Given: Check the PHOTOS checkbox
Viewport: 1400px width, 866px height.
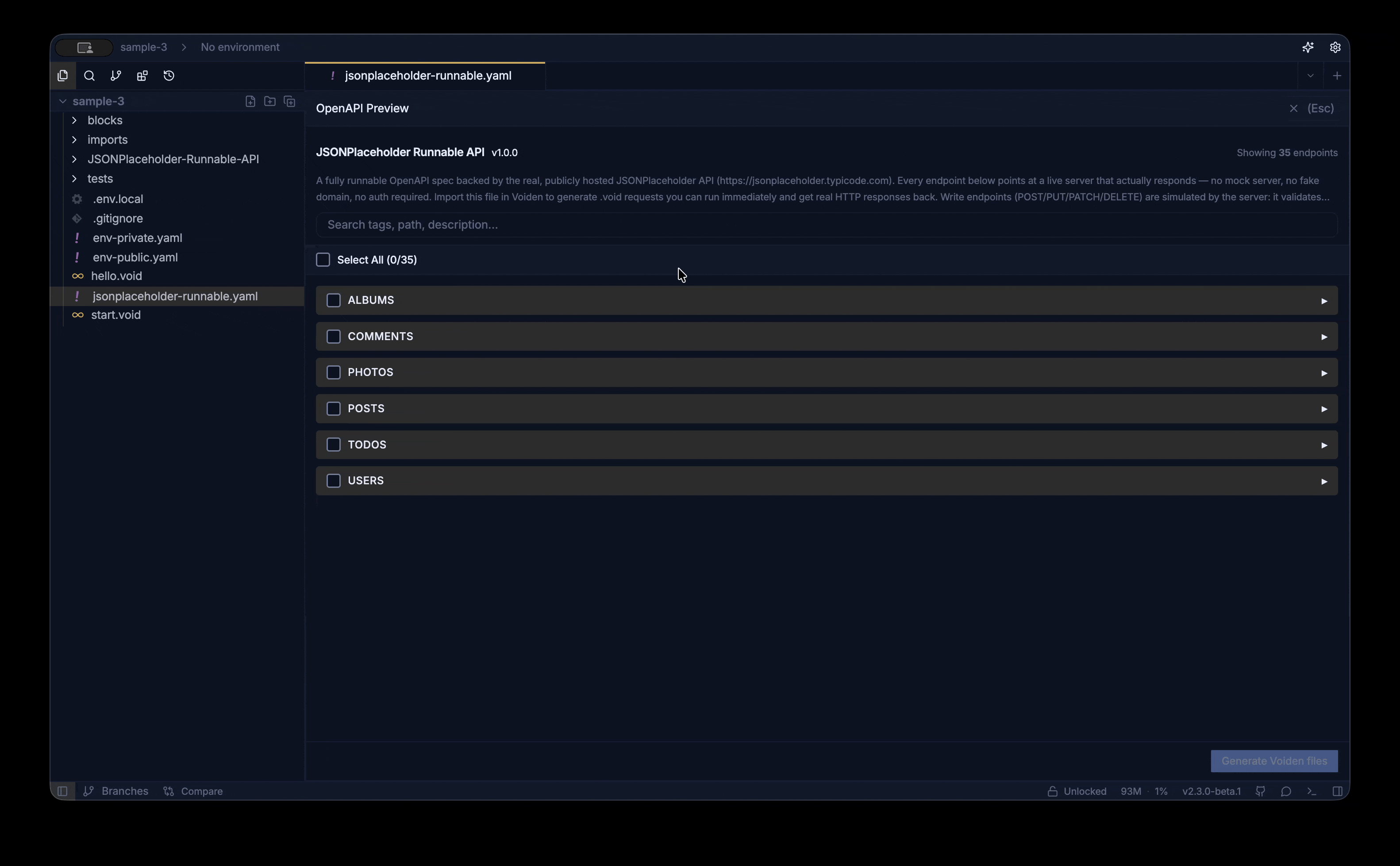Looking at the screenshot, I should [333, 372].
